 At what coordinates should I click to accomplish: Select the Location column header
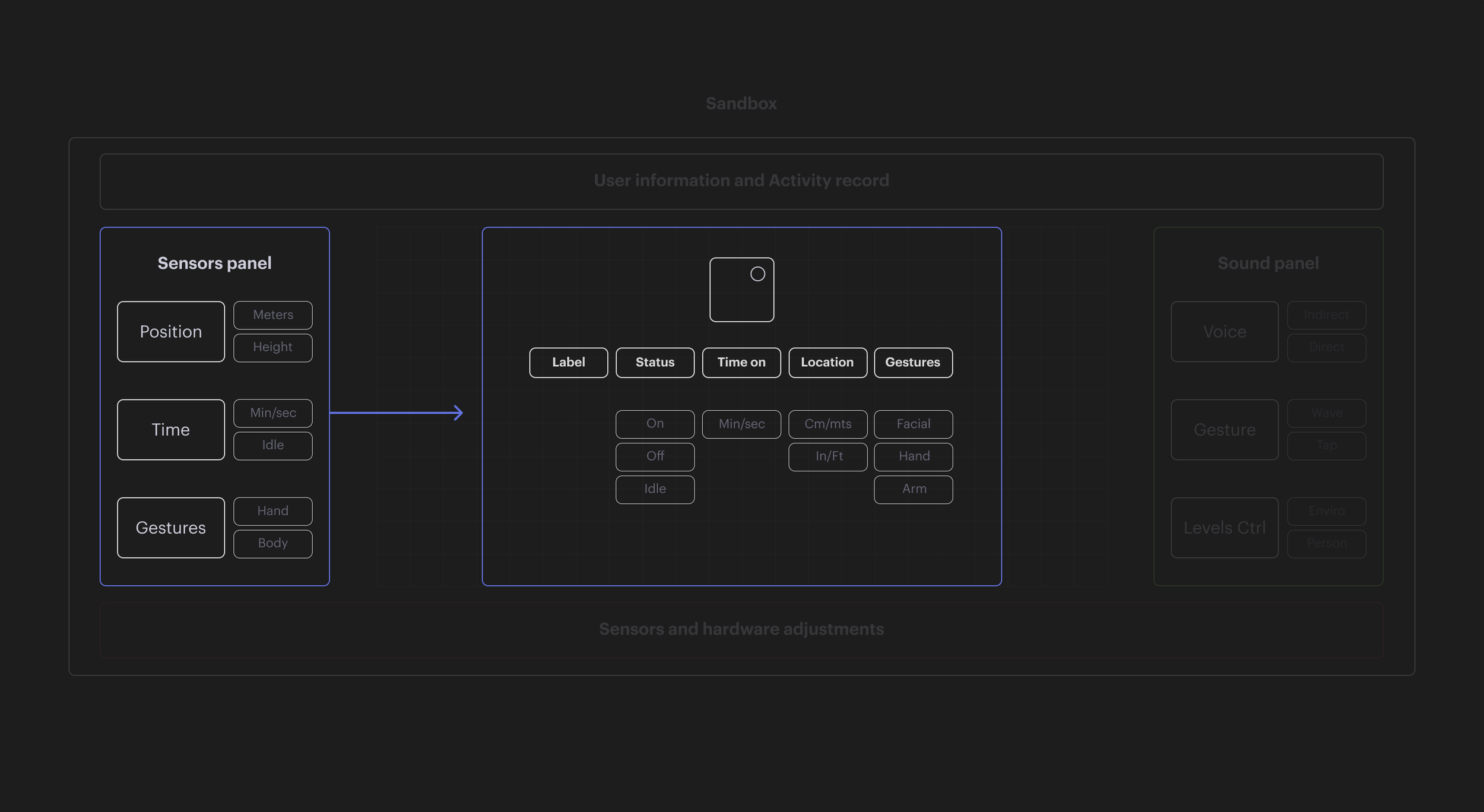click(827, 363)
